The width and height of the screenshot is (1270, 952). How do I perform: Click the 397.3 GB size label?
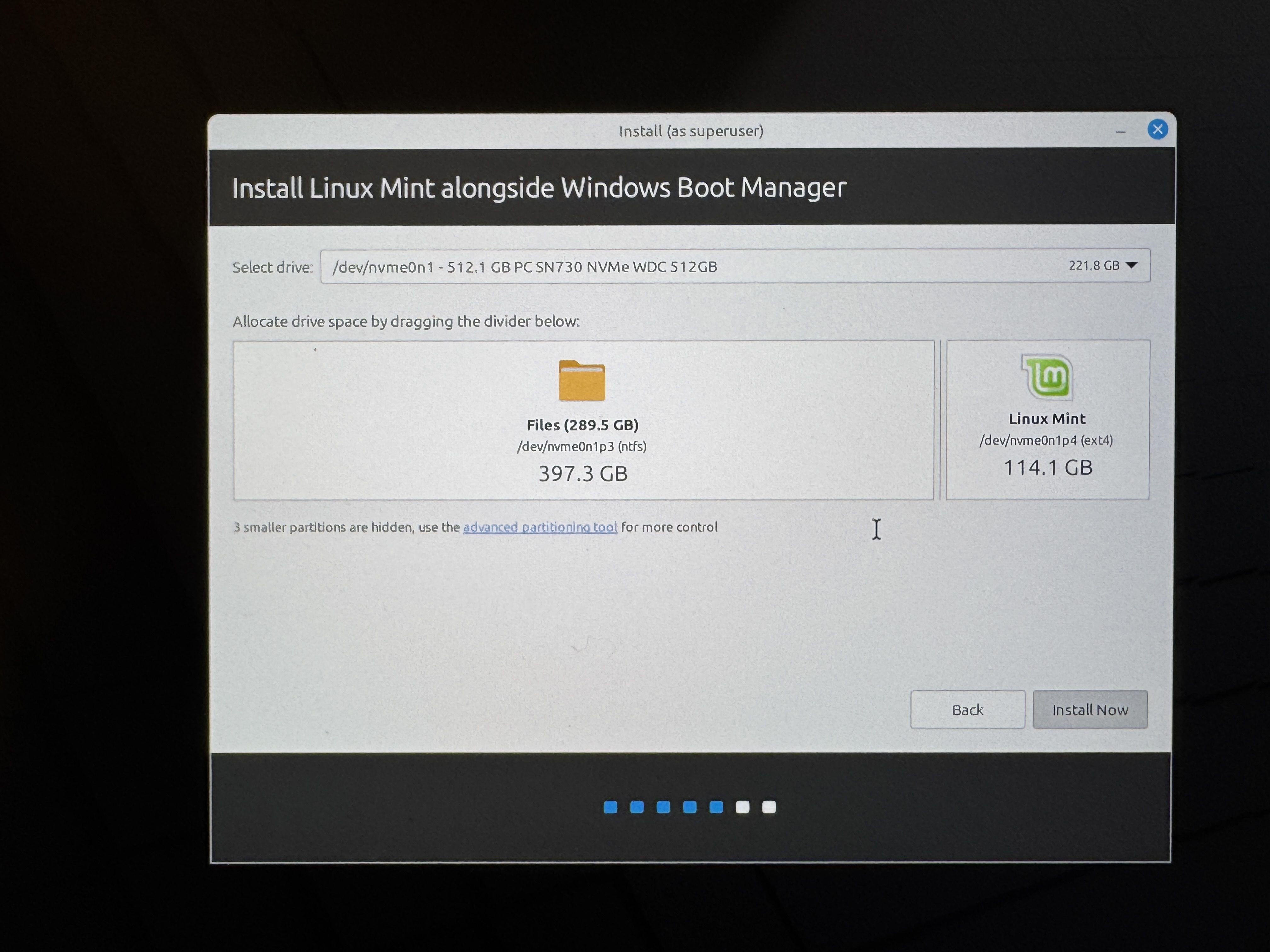coord(583,474)
